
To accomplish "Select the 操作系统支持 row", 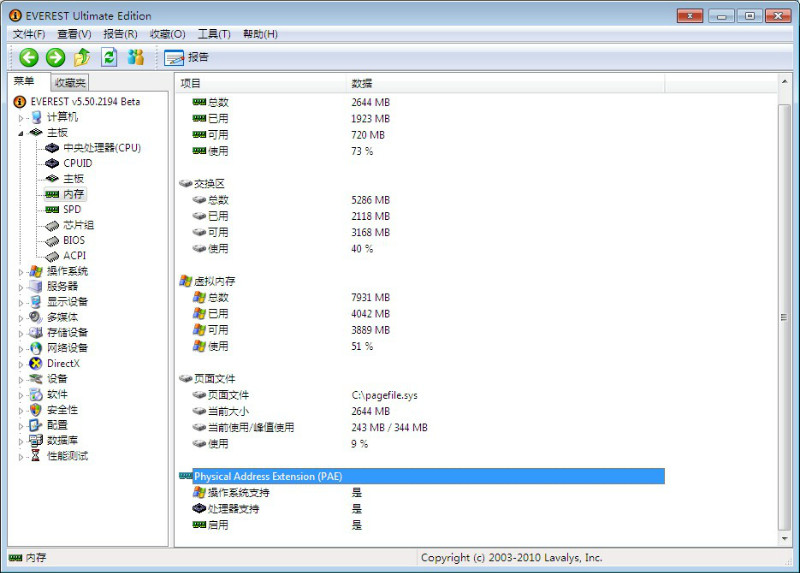I will click(x=238, y=493).
